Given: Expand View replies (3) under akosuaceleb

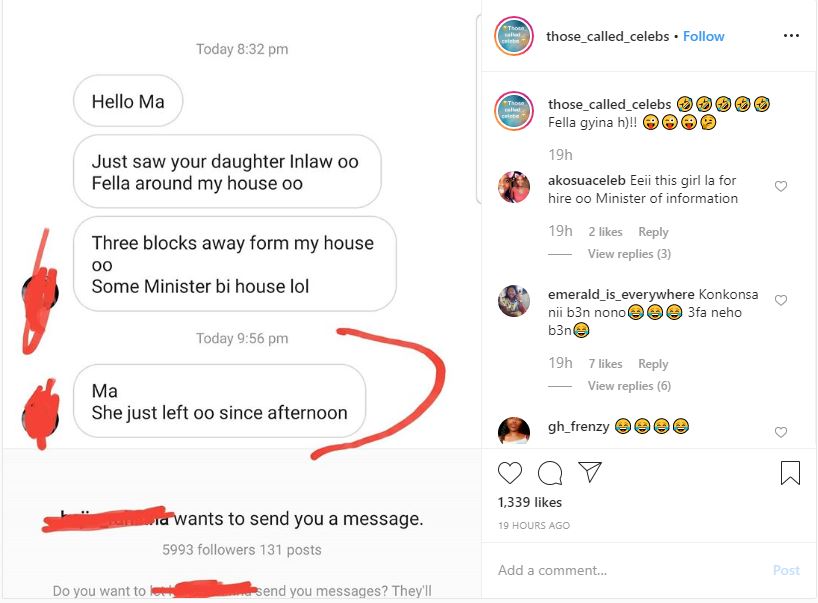Looking at the screenshot, I should (x=629, y=254).
